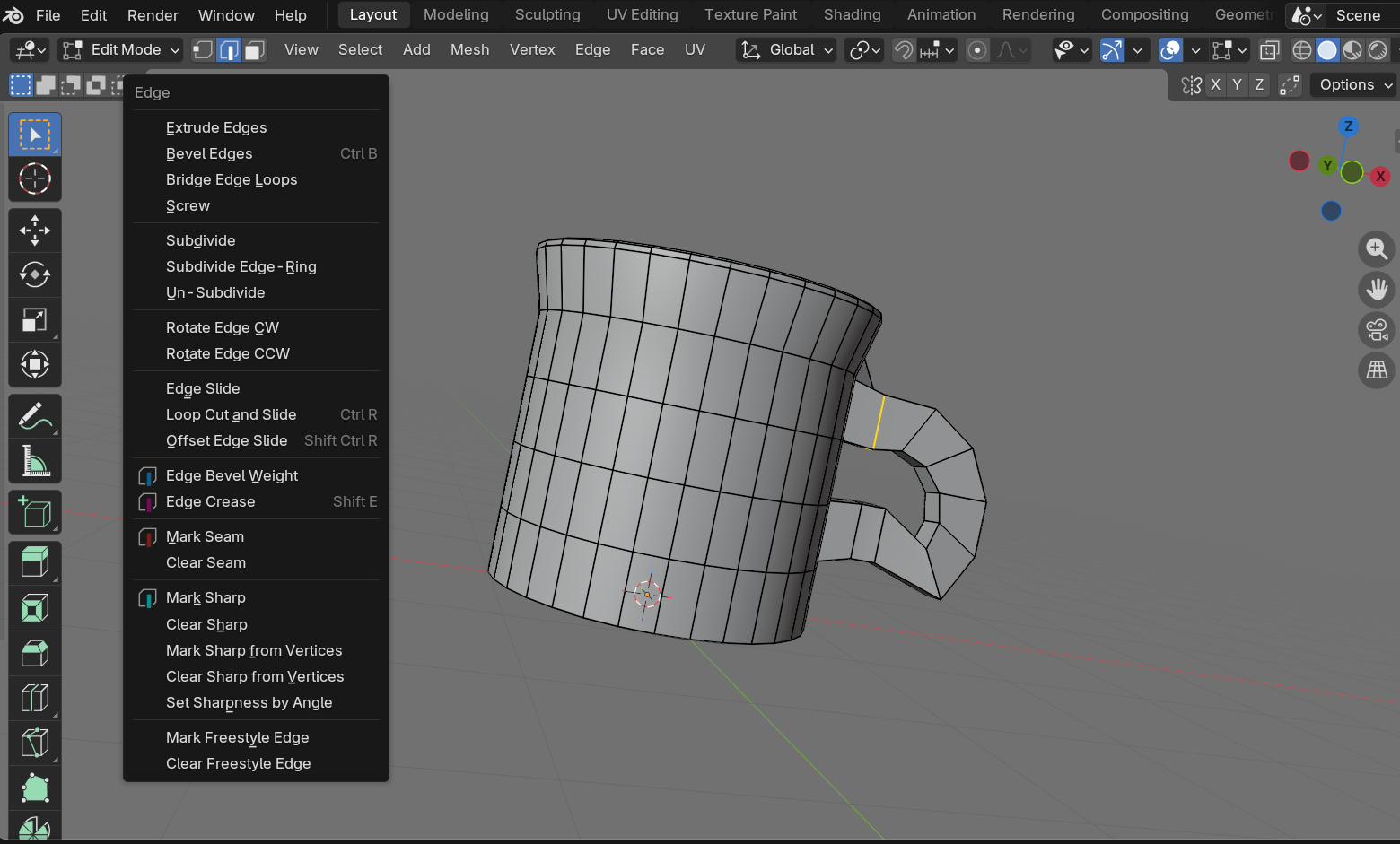Toggle proportional editing
The image size is (1400, 844).
coord(977,50)
